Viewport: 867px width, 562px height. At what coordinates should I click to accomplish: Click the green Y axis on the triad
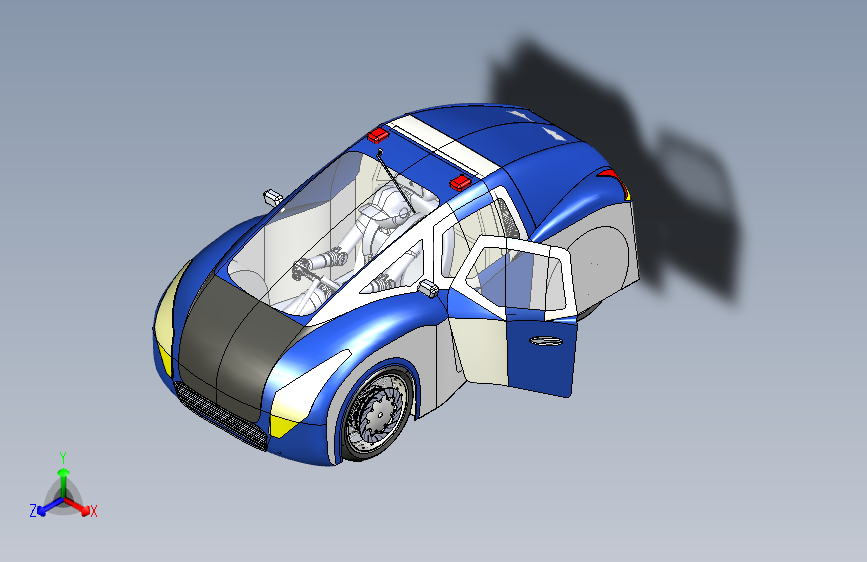(x=63, y=480)
